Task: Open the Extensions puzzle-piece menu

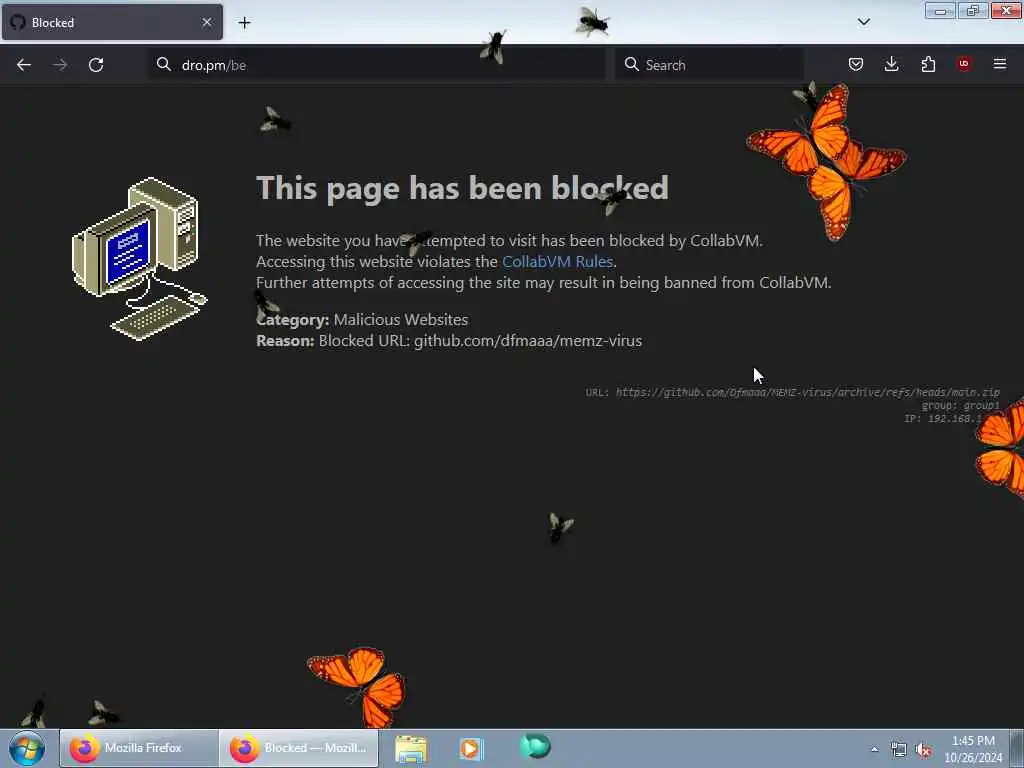Action: click(x=928, y=64)
